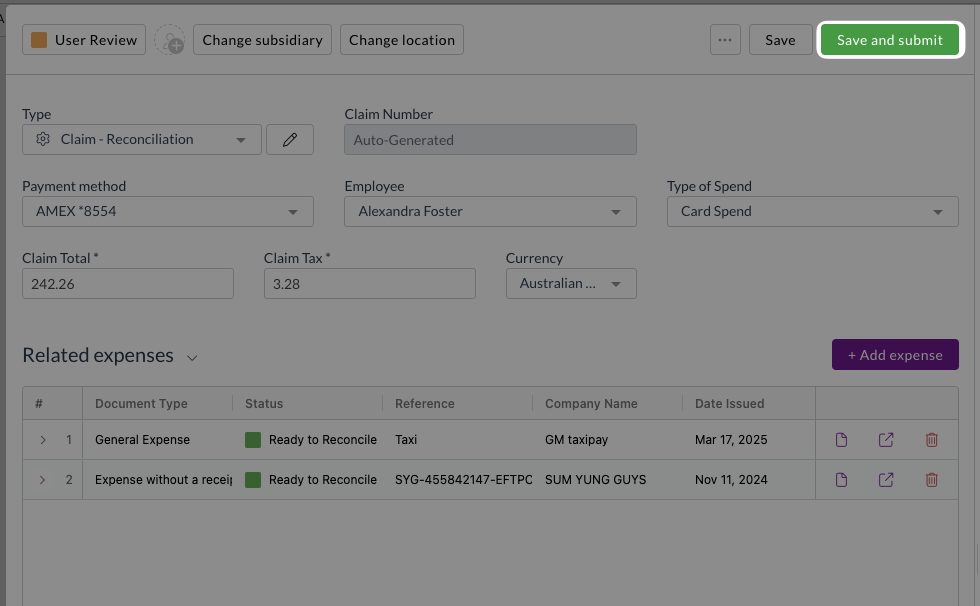Click the Claim Total input field
Image resolution: width=980 pixels, height=606 pixels.
pos(128,284)
